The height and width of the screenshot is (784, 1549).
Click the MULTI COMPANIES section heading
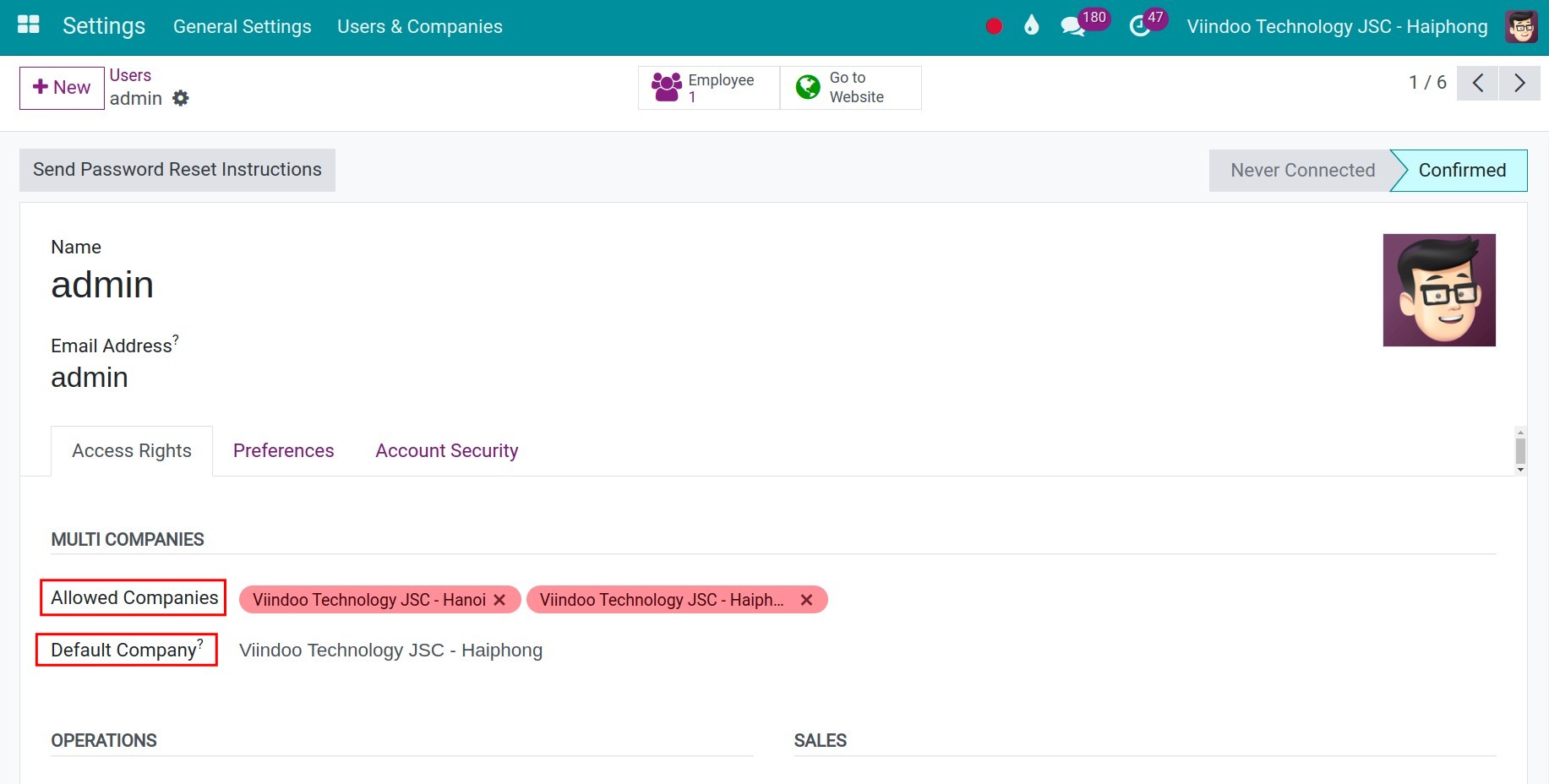[x=128, y=540]
